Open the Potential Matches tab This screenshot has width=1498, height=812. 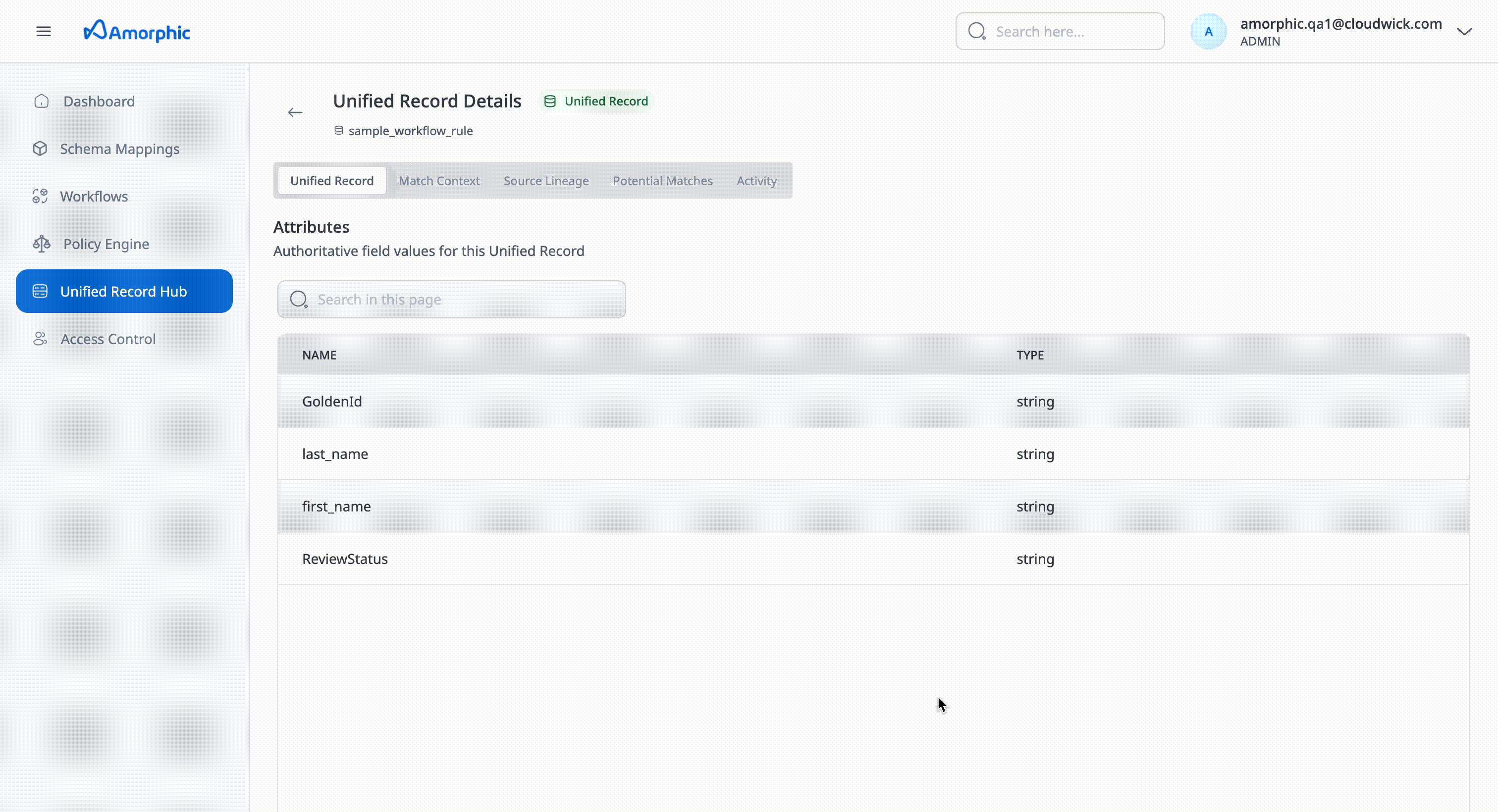tap(662, 180)
